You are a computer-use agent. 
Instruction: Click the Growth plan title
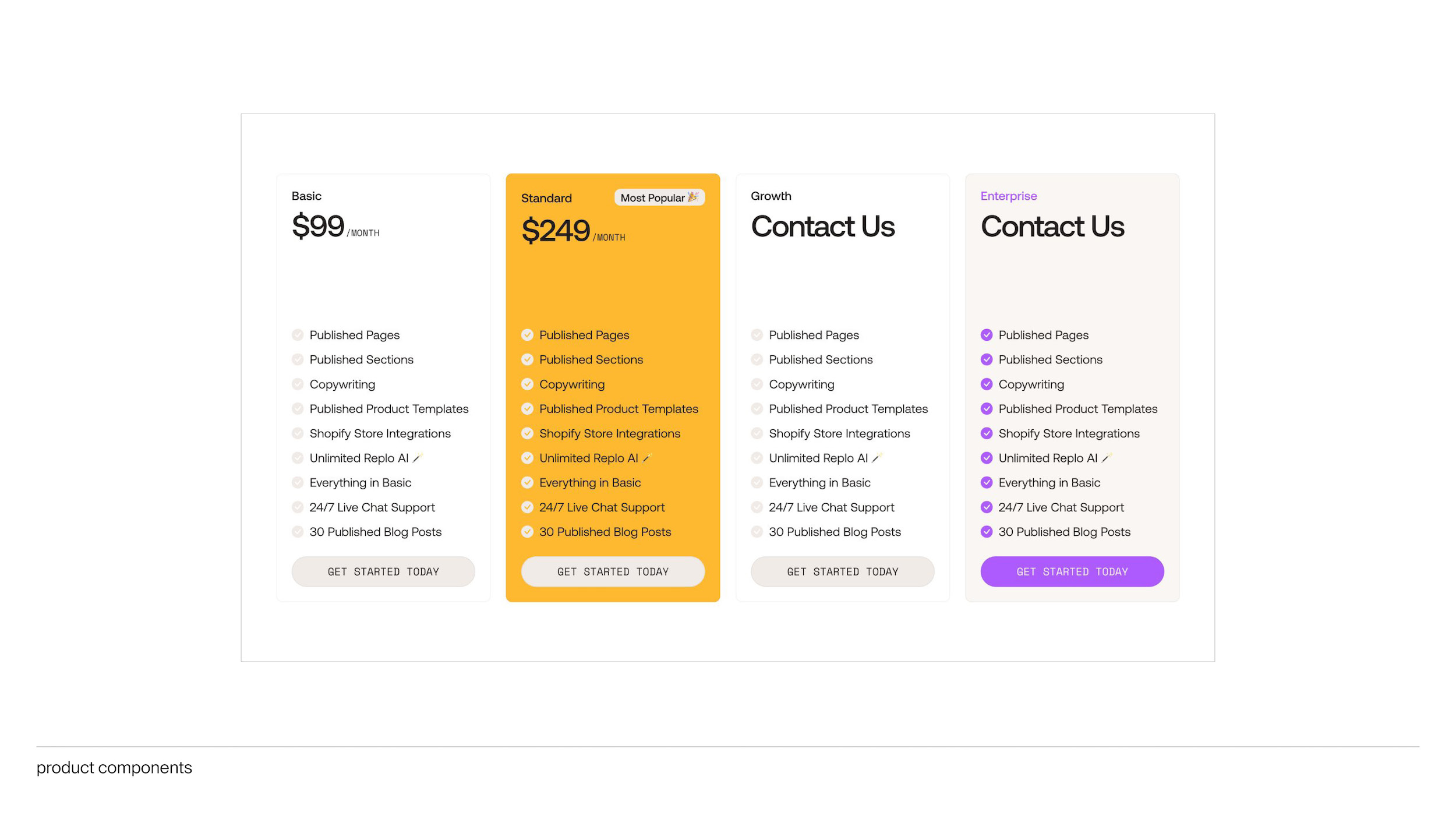click(x=771, y=196)
